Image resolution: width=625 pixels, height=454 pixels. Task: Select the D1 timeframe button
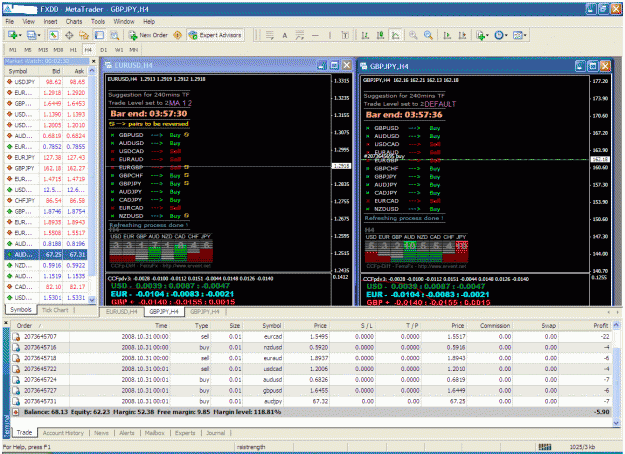coord(104,50)
